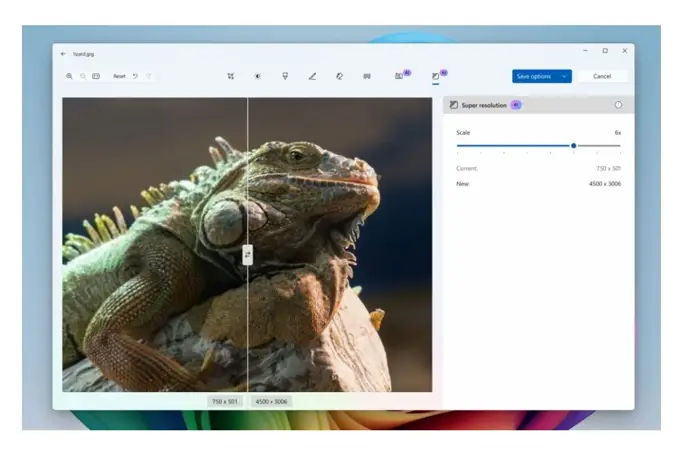This screenshot has width=690, height=460.
Task: Click the Cancel button
Action: pyautogui.click(x=602, y=76)
